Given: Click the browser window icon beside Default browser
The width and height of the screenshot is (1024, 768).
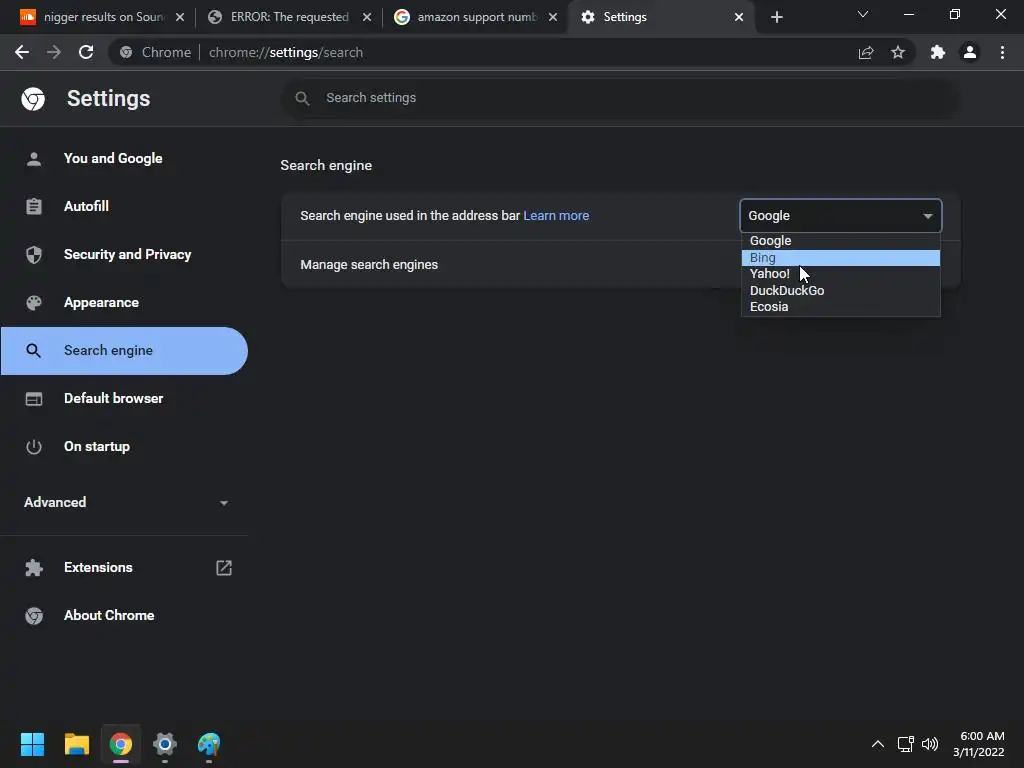Looking at the screenshot, I should 34,398.
